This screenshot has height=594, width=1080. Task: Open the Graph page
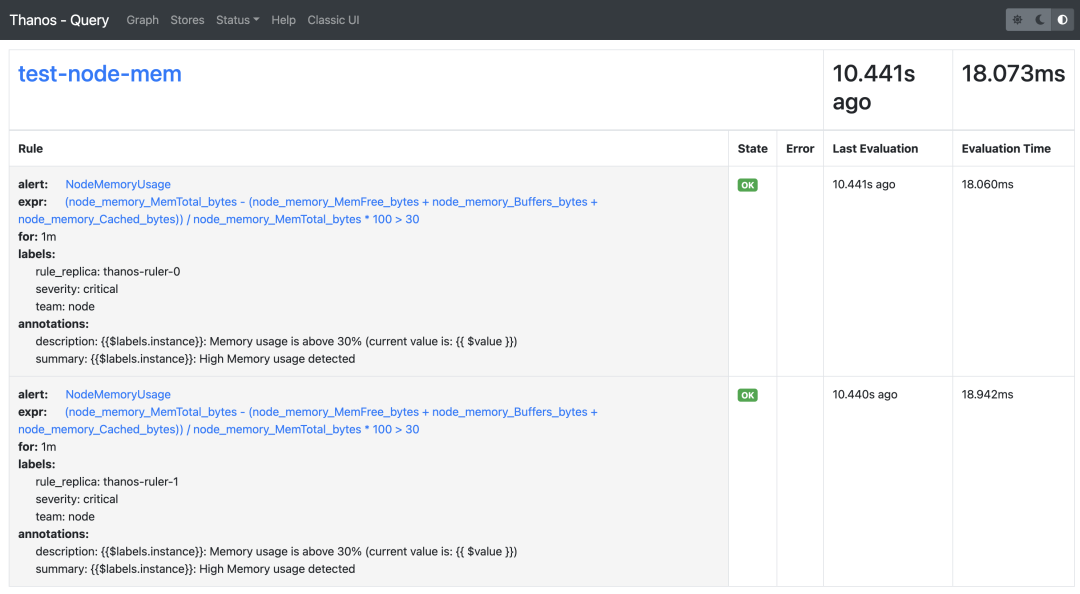142,20
